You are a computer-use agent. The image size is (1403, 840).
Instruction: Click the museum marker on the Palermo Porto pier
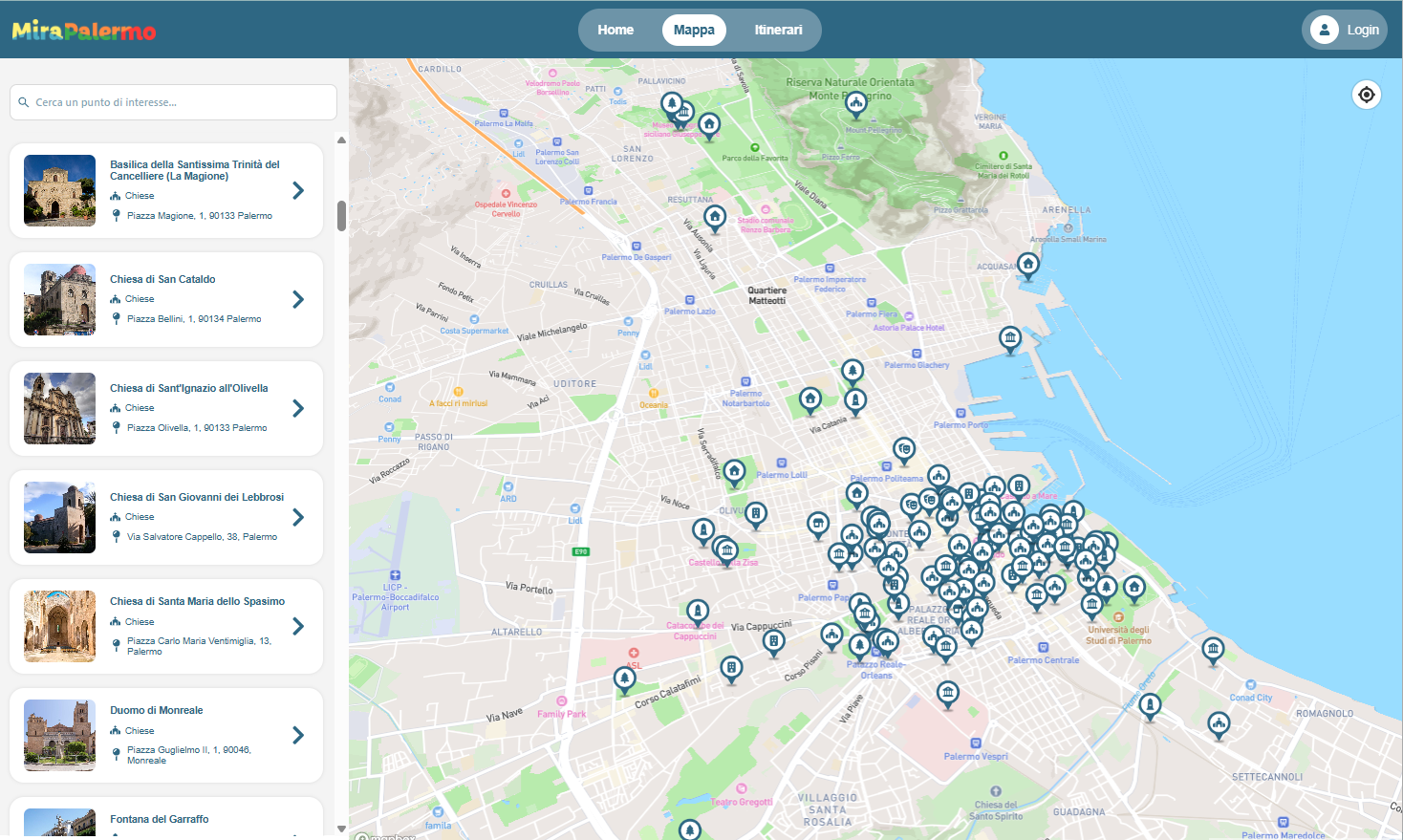point(1010,337)
